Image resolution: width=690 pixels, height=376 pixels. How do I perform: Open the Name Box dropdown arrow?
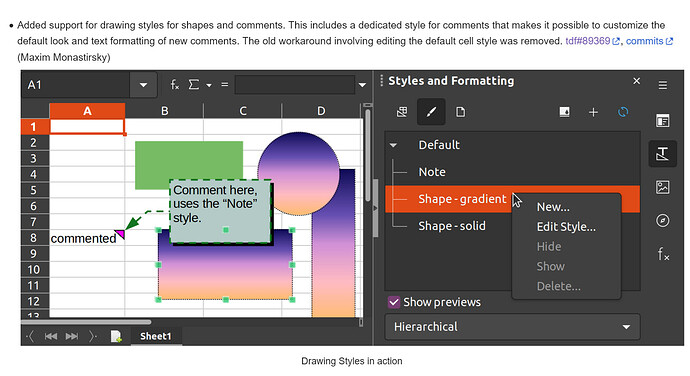pos(143,85)
